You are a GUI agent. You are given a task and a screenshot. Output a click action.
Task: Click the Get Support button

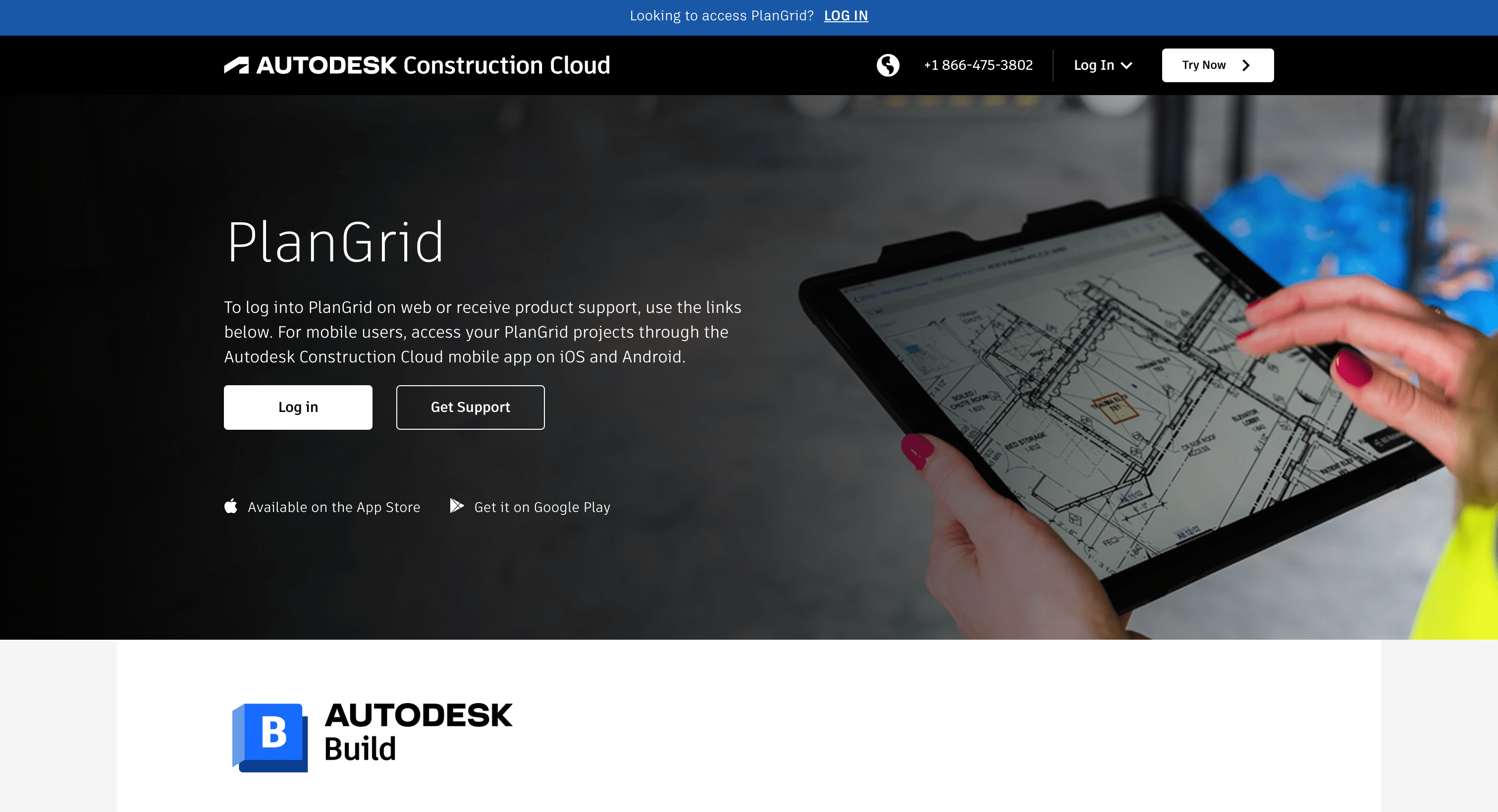pos(470,407)
